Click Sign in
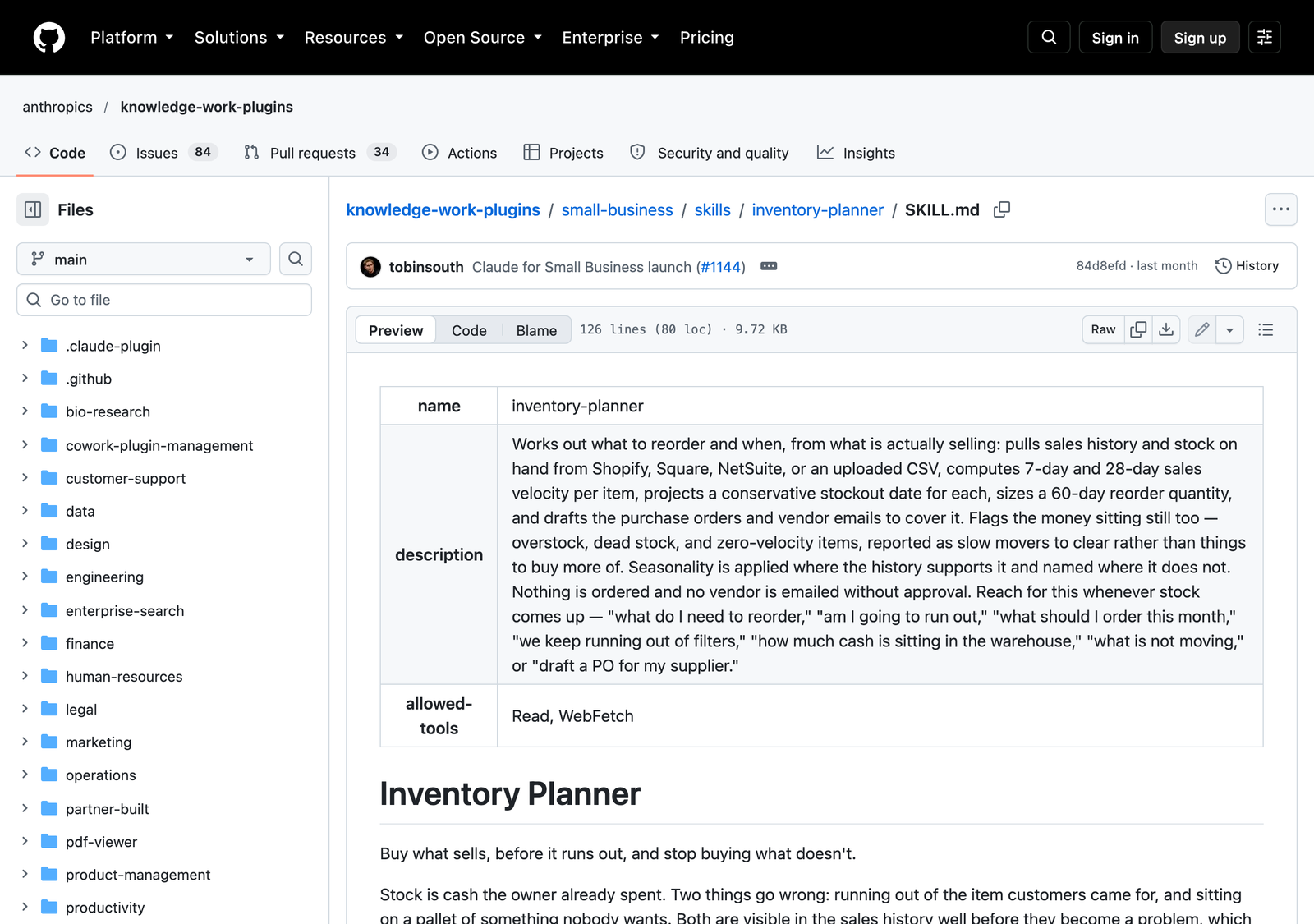The image size is (1314, 924). tap(1115, 38)
